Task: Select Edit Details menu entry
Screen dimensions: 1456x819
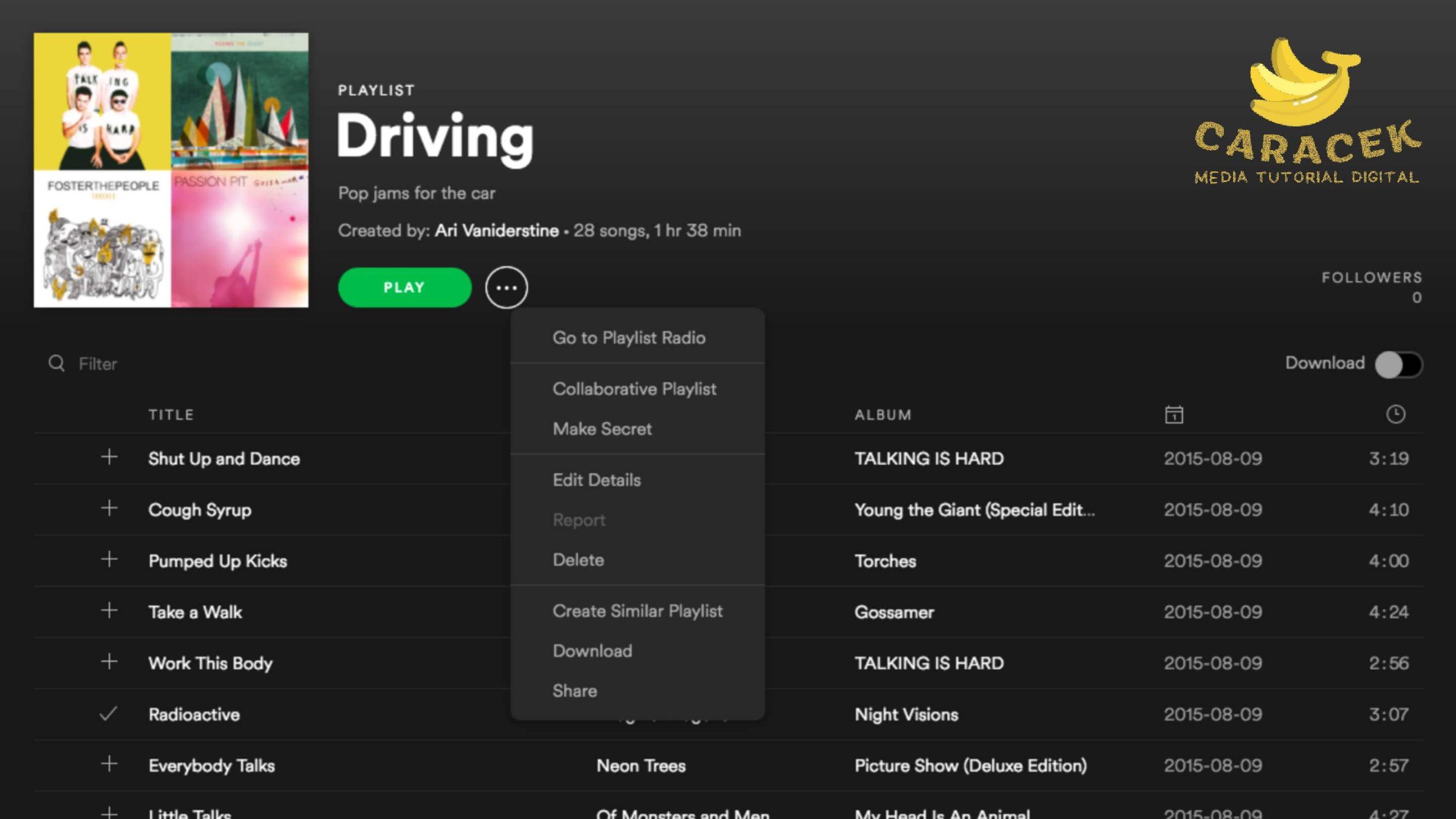Action: click(x=597, y=480)
